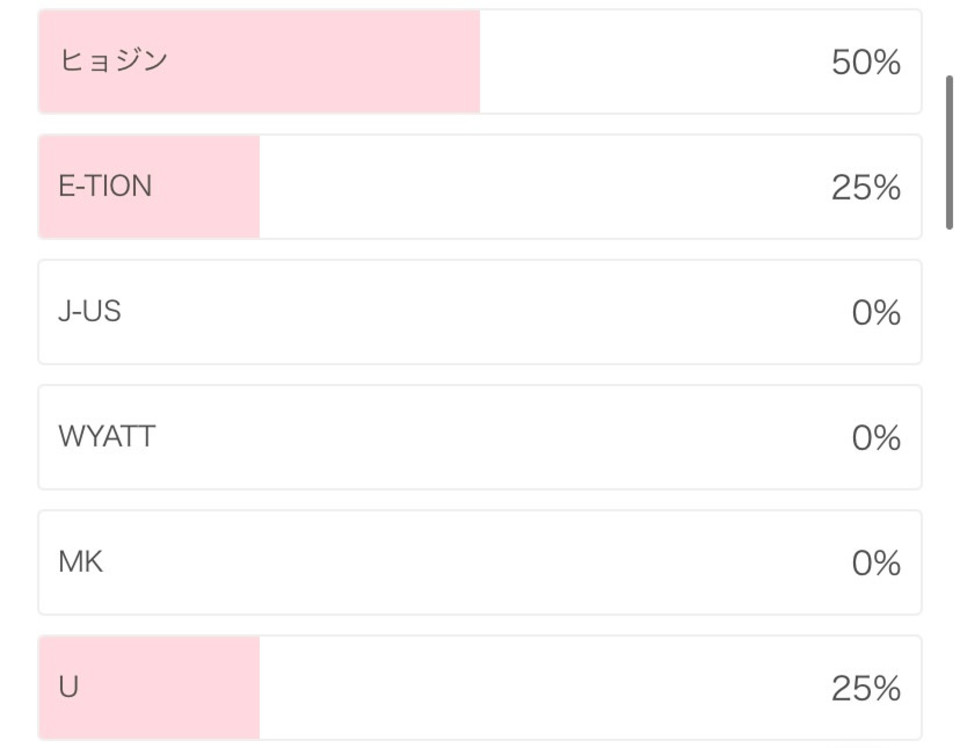
Task: Click the 0% value beside WYATT
Action: point(876,438)
